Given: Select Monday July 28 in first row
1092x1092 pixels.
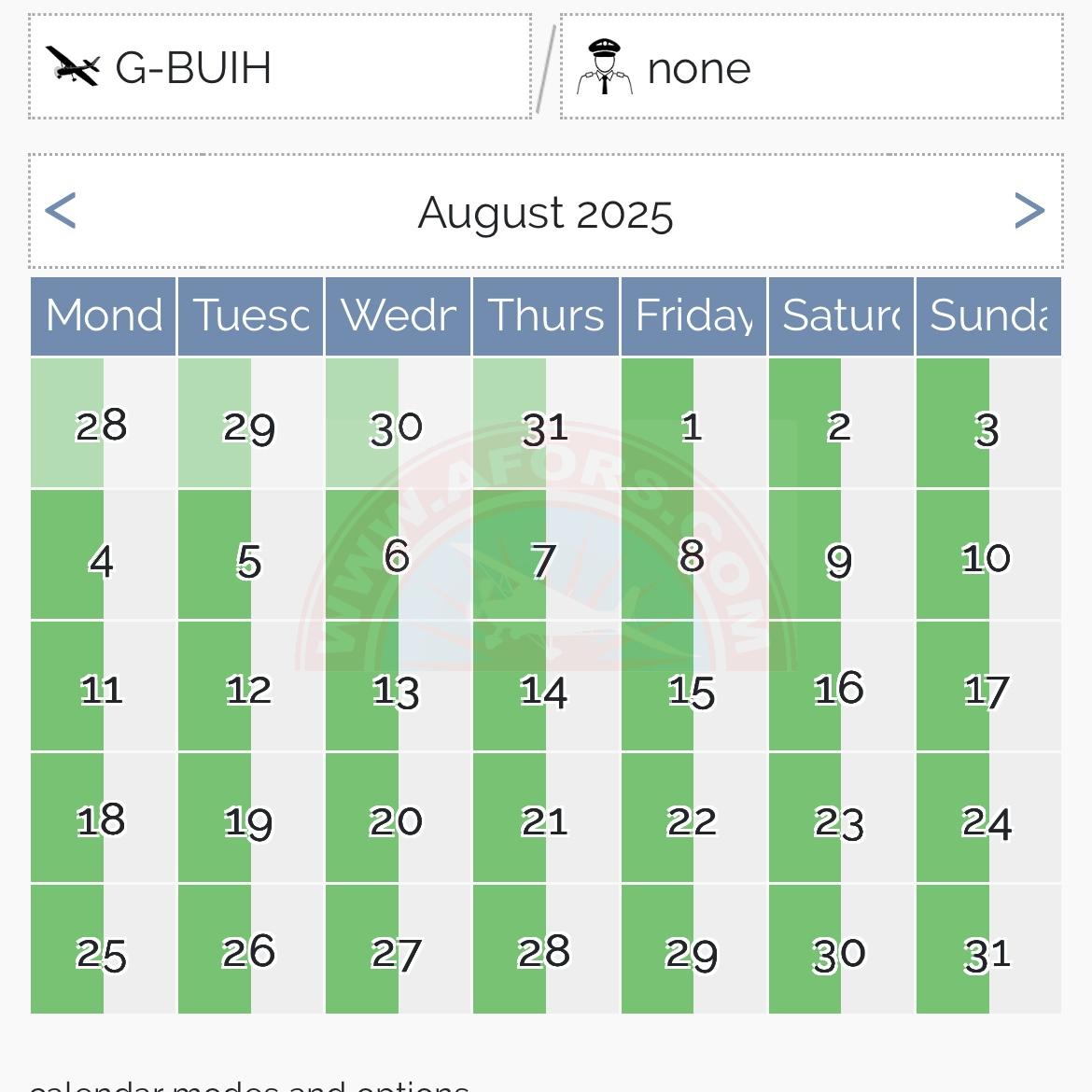Looking at the screenshot, I should (x=102, y=426).
